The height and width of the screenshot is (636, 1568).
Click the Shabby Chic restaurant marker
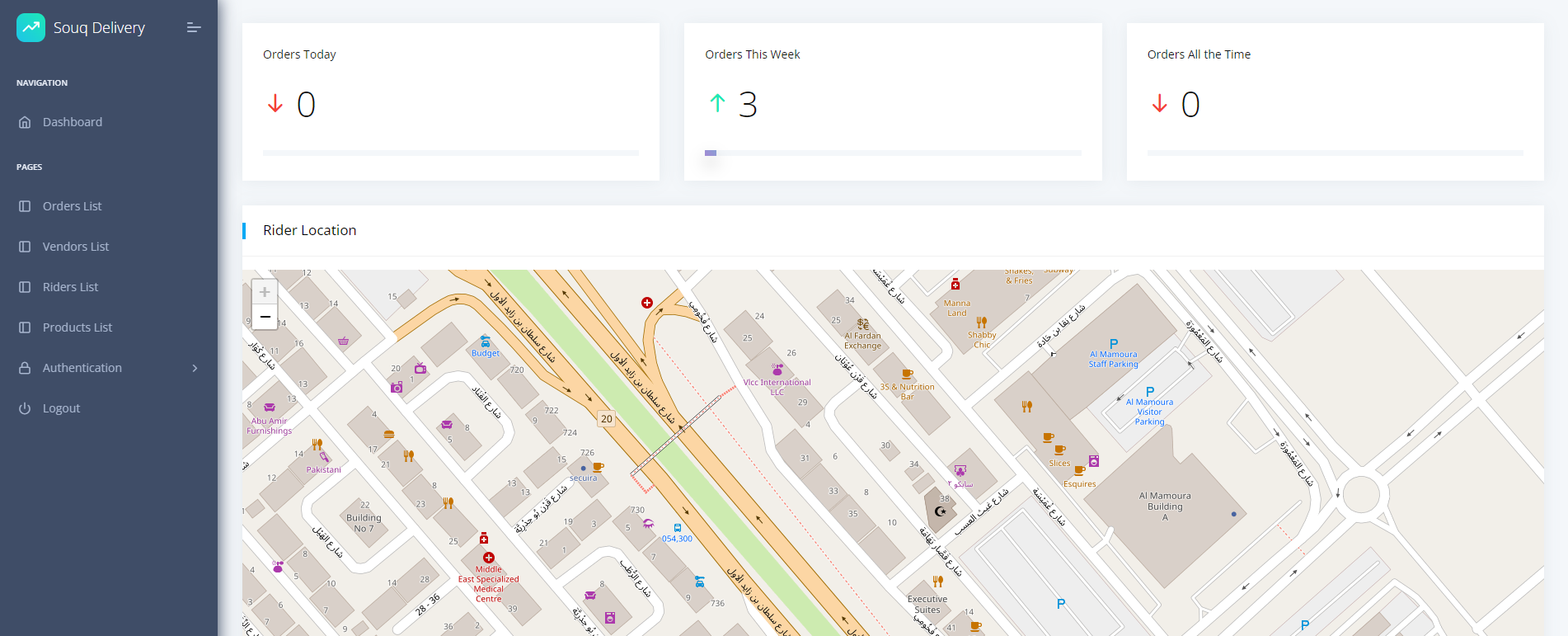tap(982, 323)
